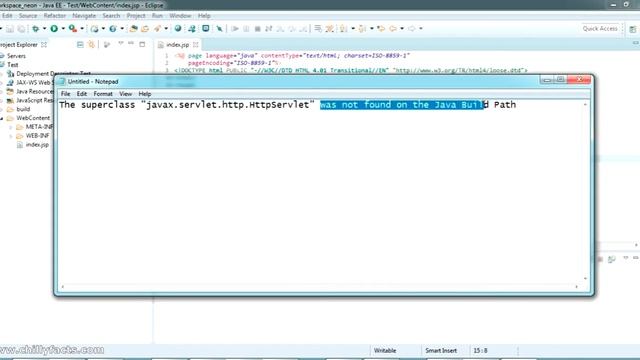Maximize the Project Explorer panel
The width and height of the screenshot is (640, 360).
point(142,44)
